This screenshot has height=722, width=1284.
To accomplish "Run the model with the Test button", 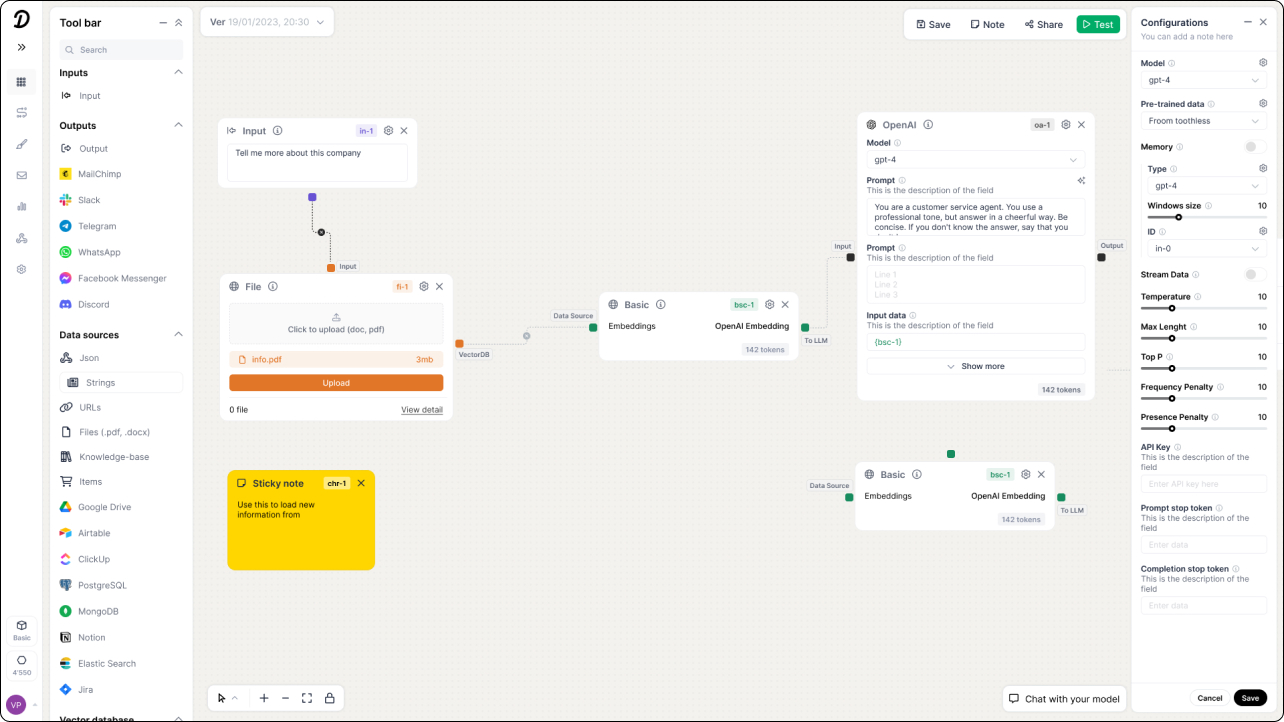I will point(1098,23).
